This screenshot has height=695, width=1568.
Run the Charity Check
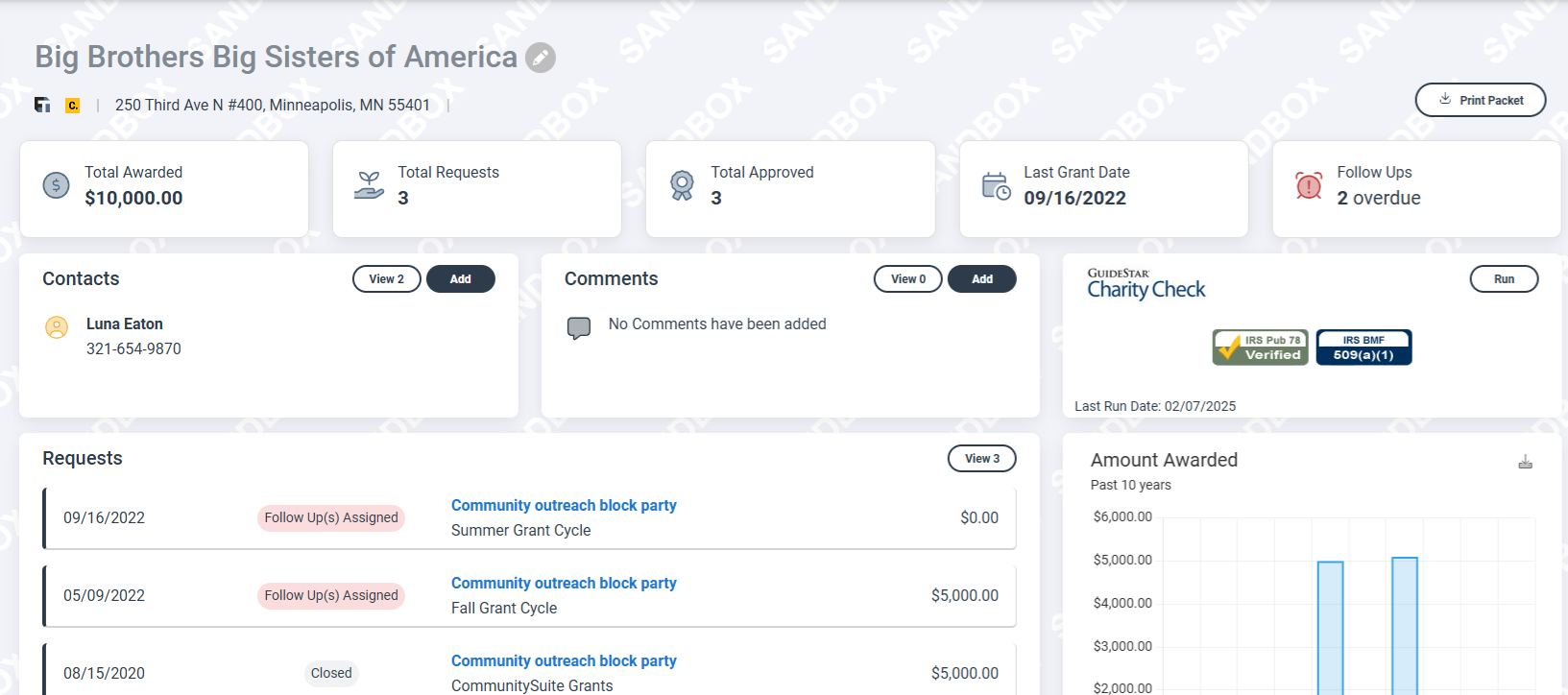tap(1504, 279)
